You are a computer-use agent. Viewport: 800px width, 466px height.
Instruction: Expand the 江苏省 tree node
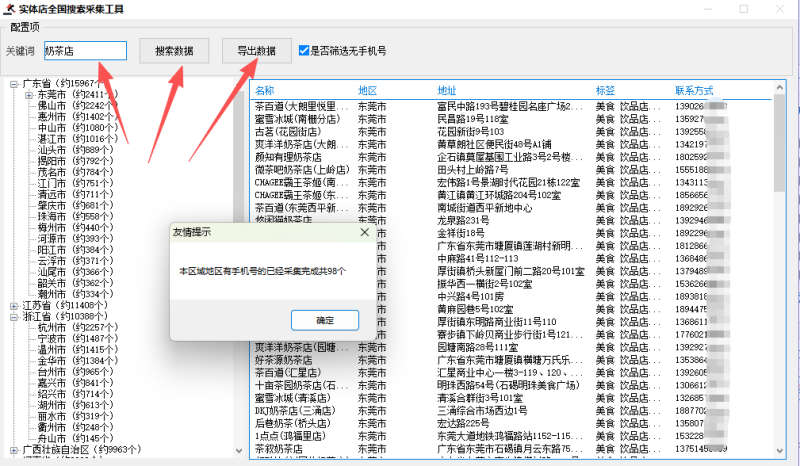[x=15, y=304]
